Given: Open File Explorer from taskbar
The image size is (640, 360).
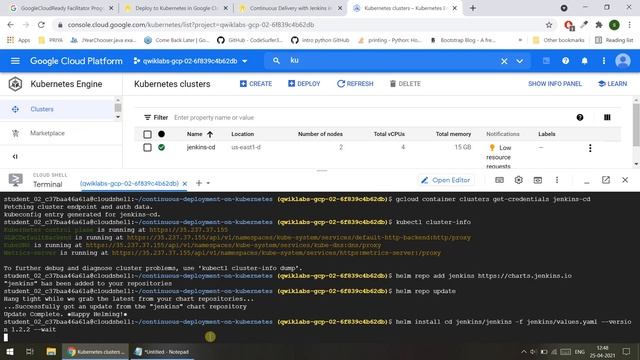Looking at the screenshot, I should click(51, 352).
